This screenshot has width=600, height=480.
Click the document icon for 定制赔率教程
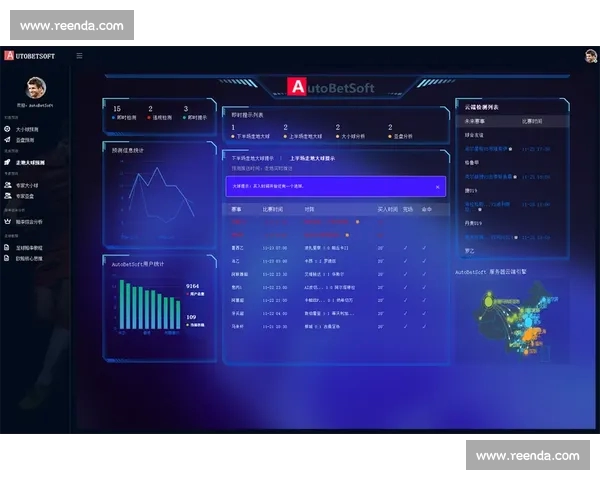point(7,247)
